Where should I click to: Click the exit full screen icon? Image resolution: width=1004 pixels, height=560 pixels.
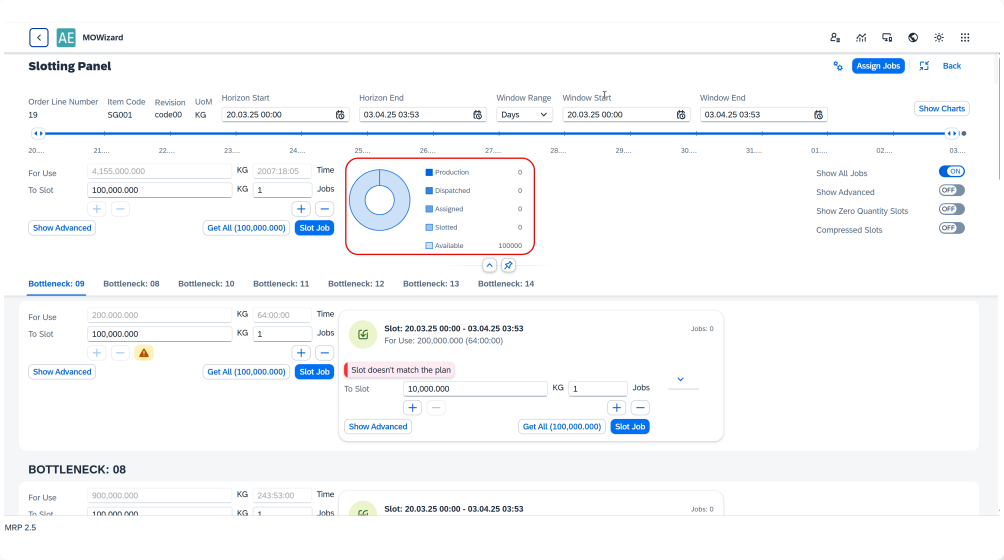[924, 66]
